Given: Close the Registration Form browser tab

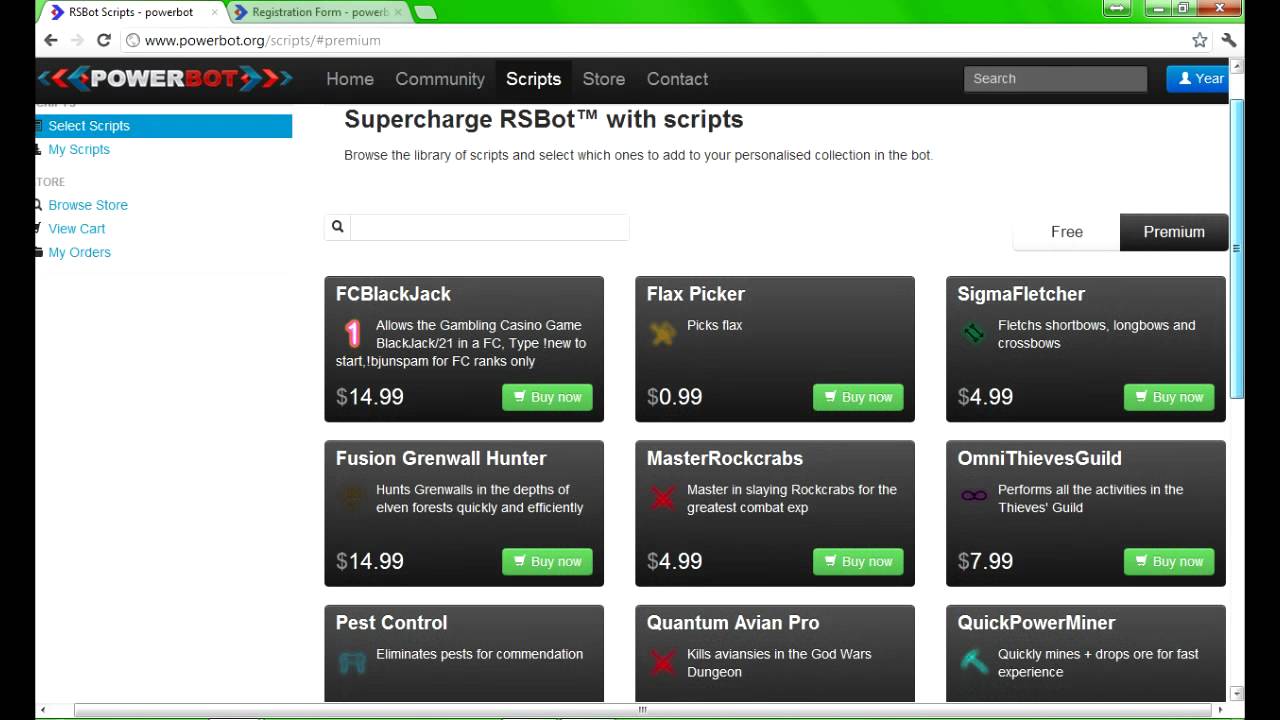Looking at the screenshot, I should (397, 12).
